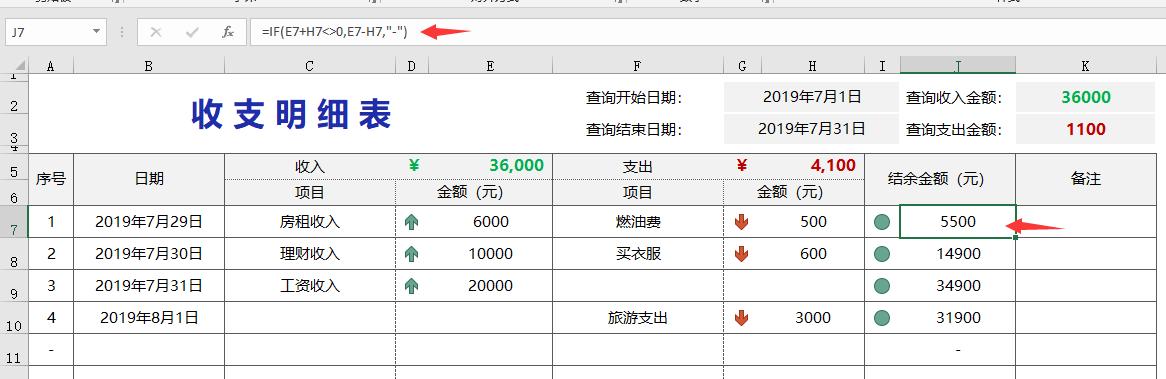
Task: Select column H header
Action: (x=812, y=66)
